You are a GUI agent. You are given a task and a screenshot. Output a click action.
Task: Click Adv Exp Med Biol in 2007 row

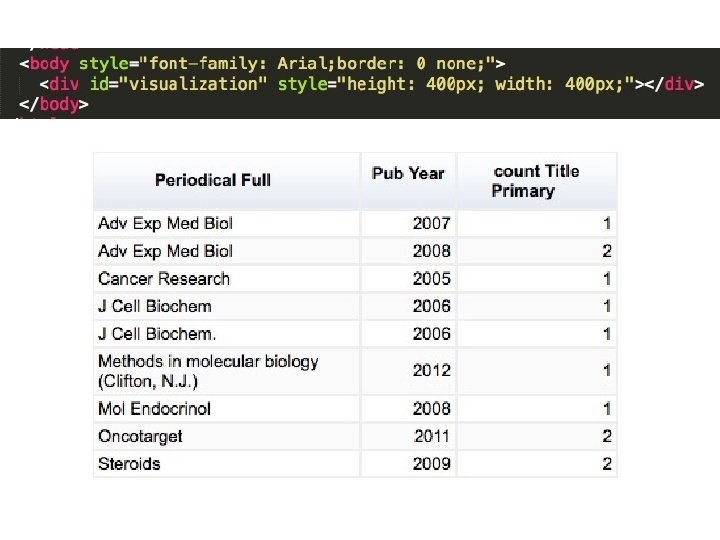pyautogui.click(x=165, y=223)
